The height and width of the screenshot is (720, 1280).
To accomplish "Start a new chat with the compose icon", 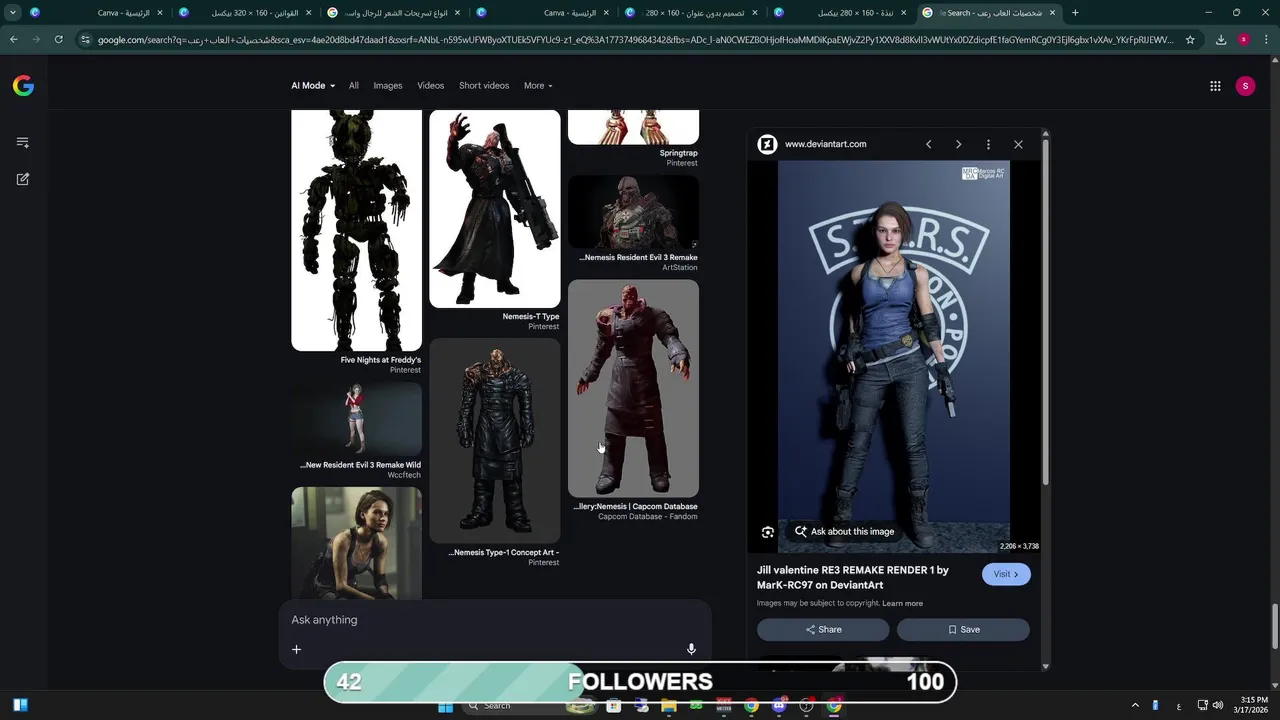I will coord(23,179).
